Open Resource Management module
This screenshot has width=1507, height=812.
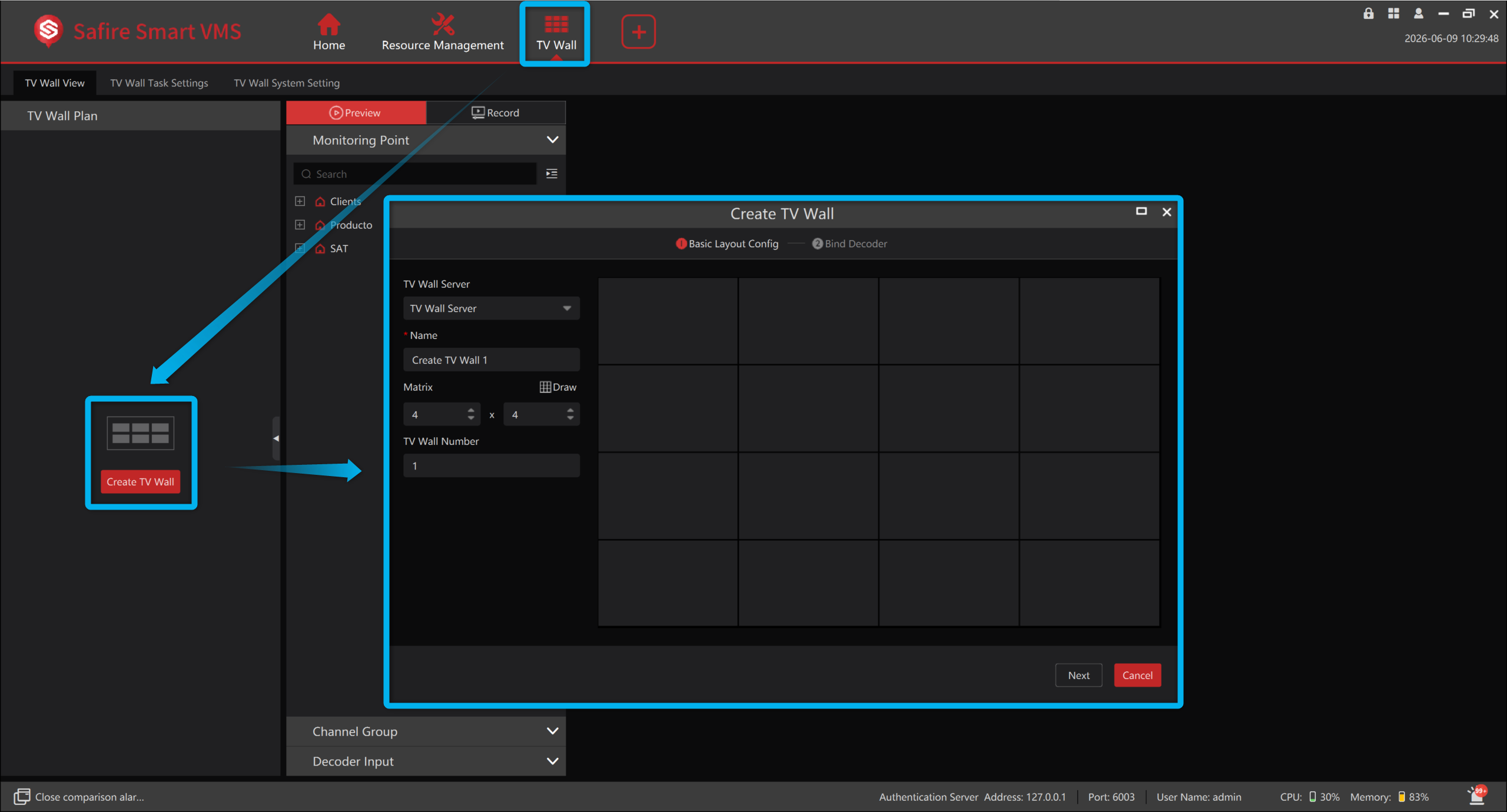coord(443,32)
